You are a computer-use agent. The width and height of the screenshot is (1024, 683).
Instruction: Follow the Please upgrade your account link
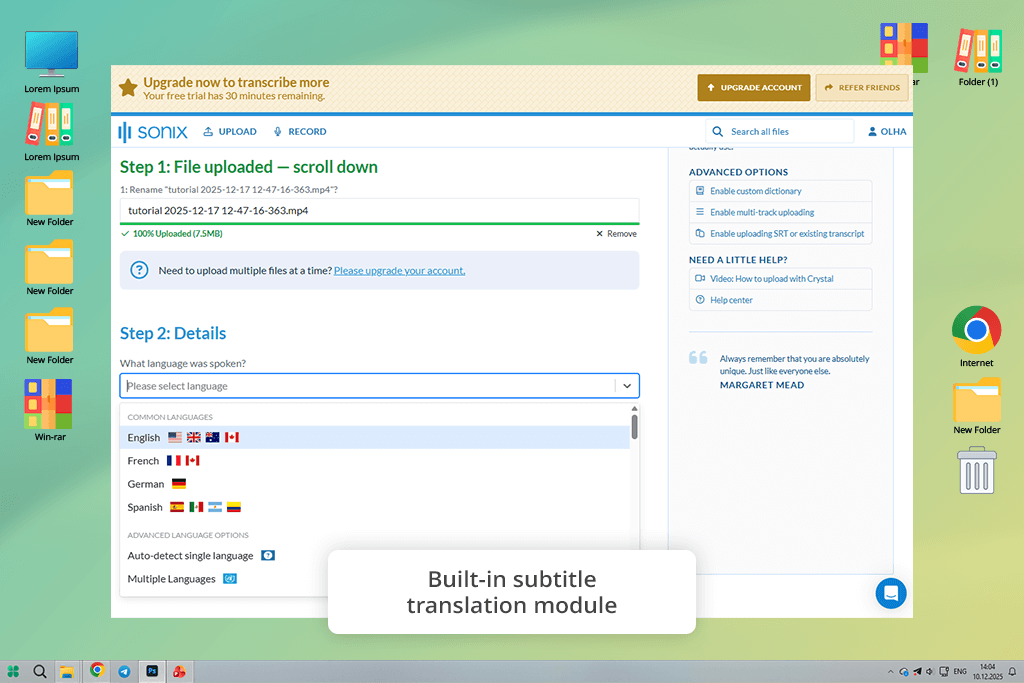(400, 270)
